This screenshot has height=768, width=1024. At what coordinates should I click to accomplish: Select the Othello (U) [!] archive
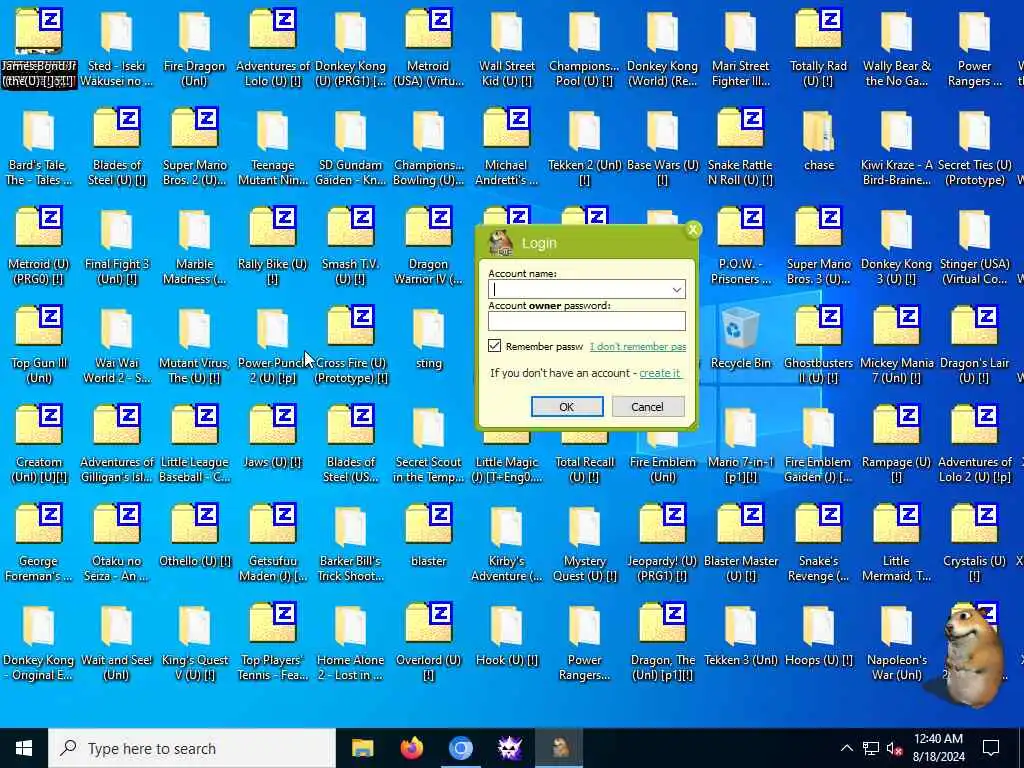point(195,534)
